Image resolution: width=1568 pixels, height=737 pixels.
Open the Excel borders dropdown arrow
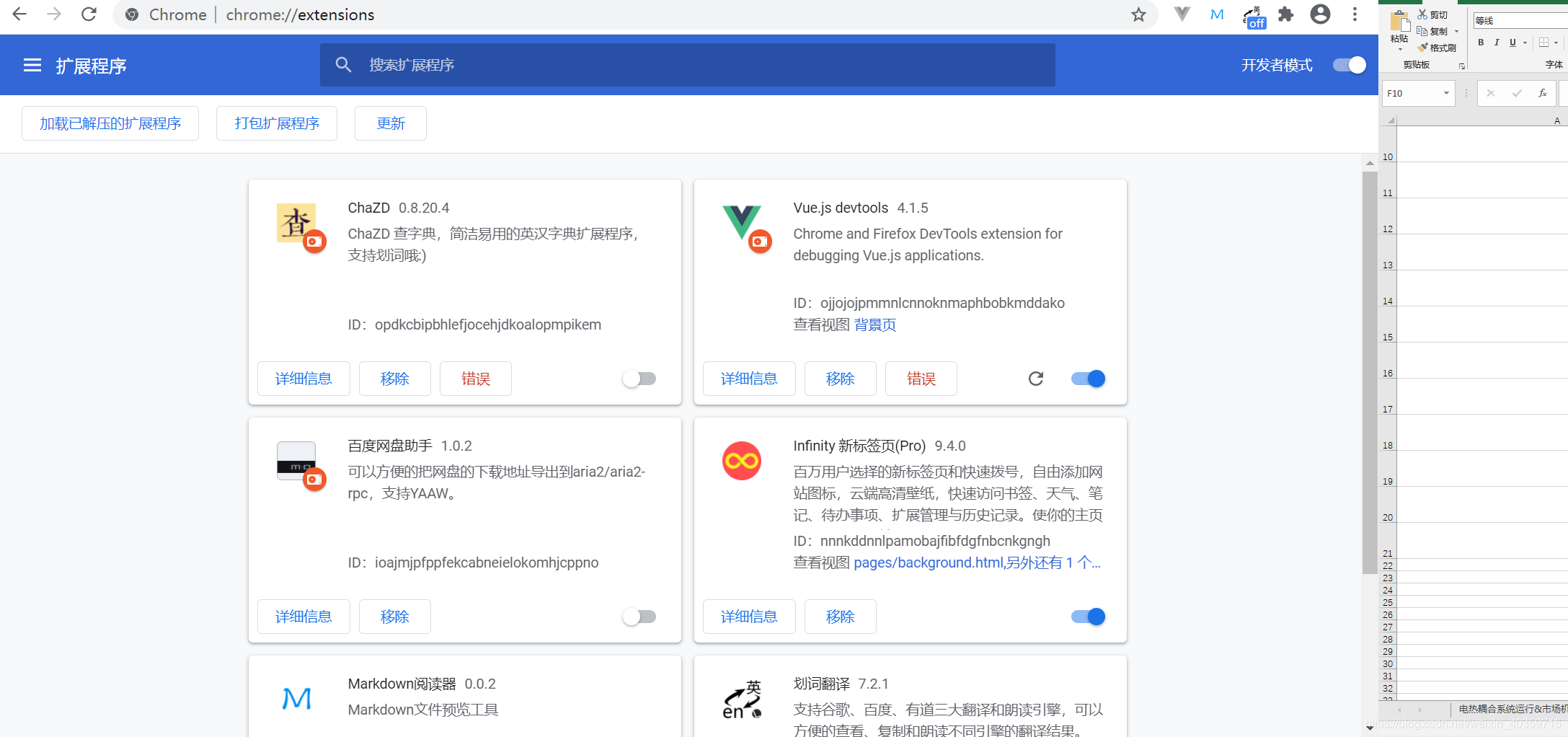1556,43
